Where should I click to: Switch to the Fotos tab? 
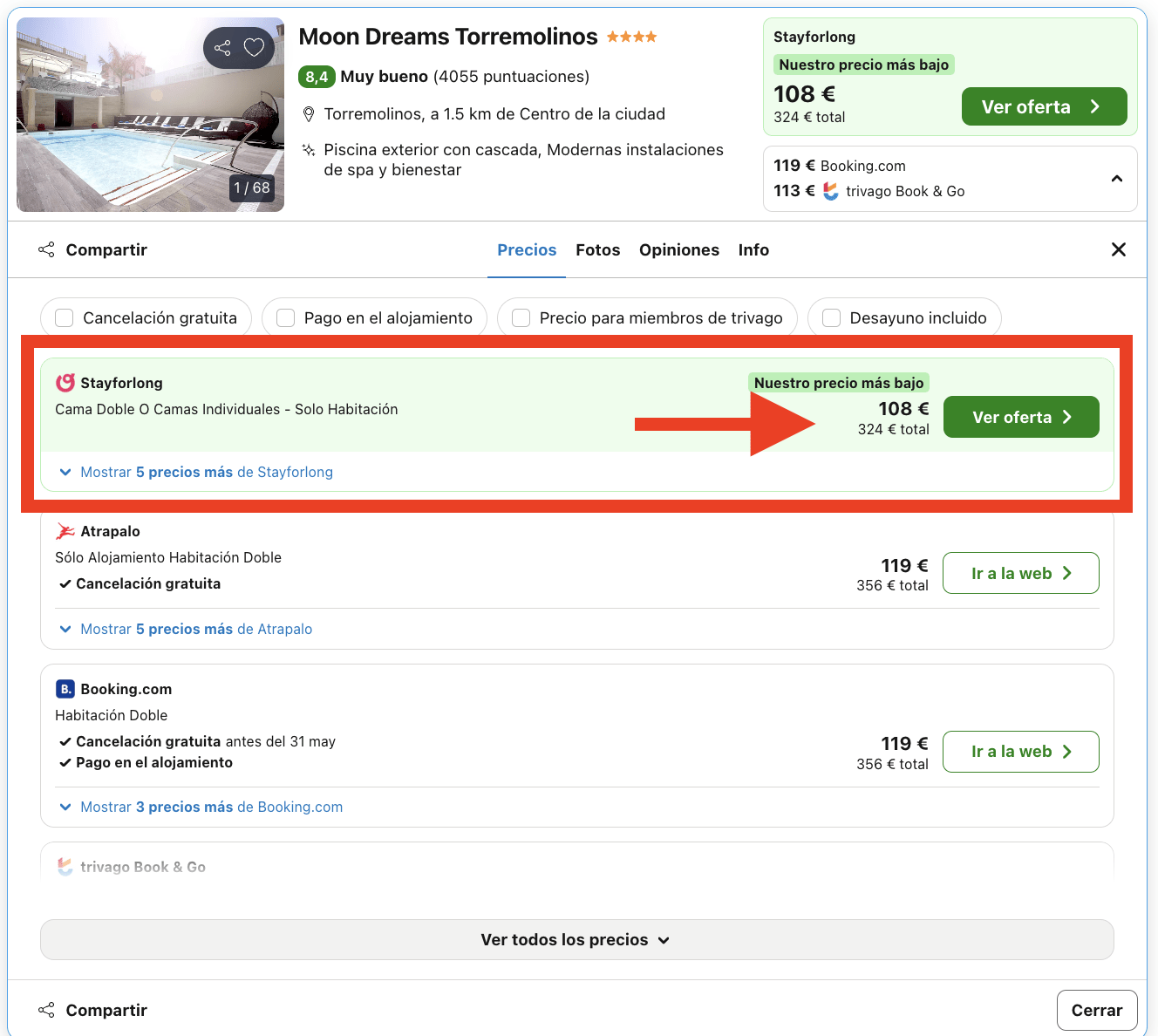coord(597,249)
